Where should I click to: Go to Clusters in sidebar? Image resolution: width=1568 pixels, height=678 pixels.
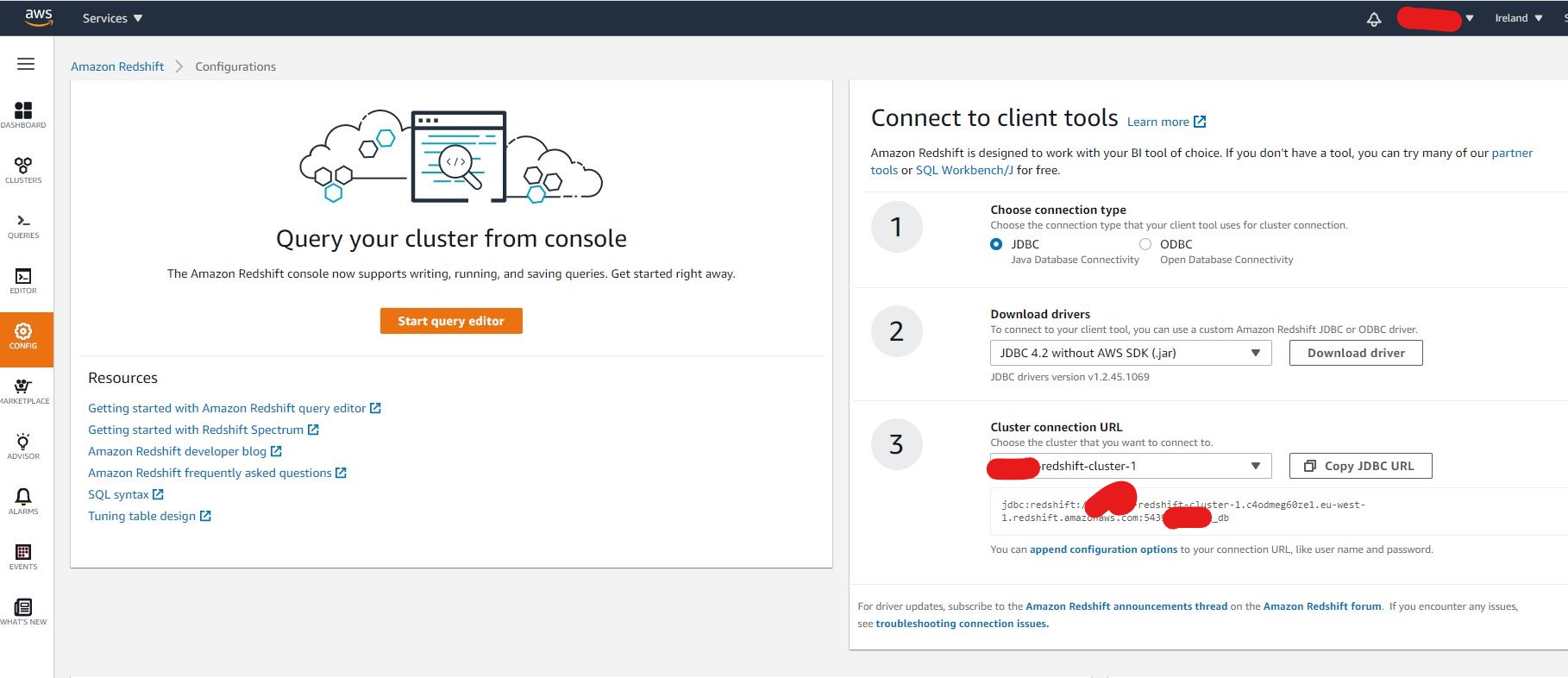(x=23, y=170)
